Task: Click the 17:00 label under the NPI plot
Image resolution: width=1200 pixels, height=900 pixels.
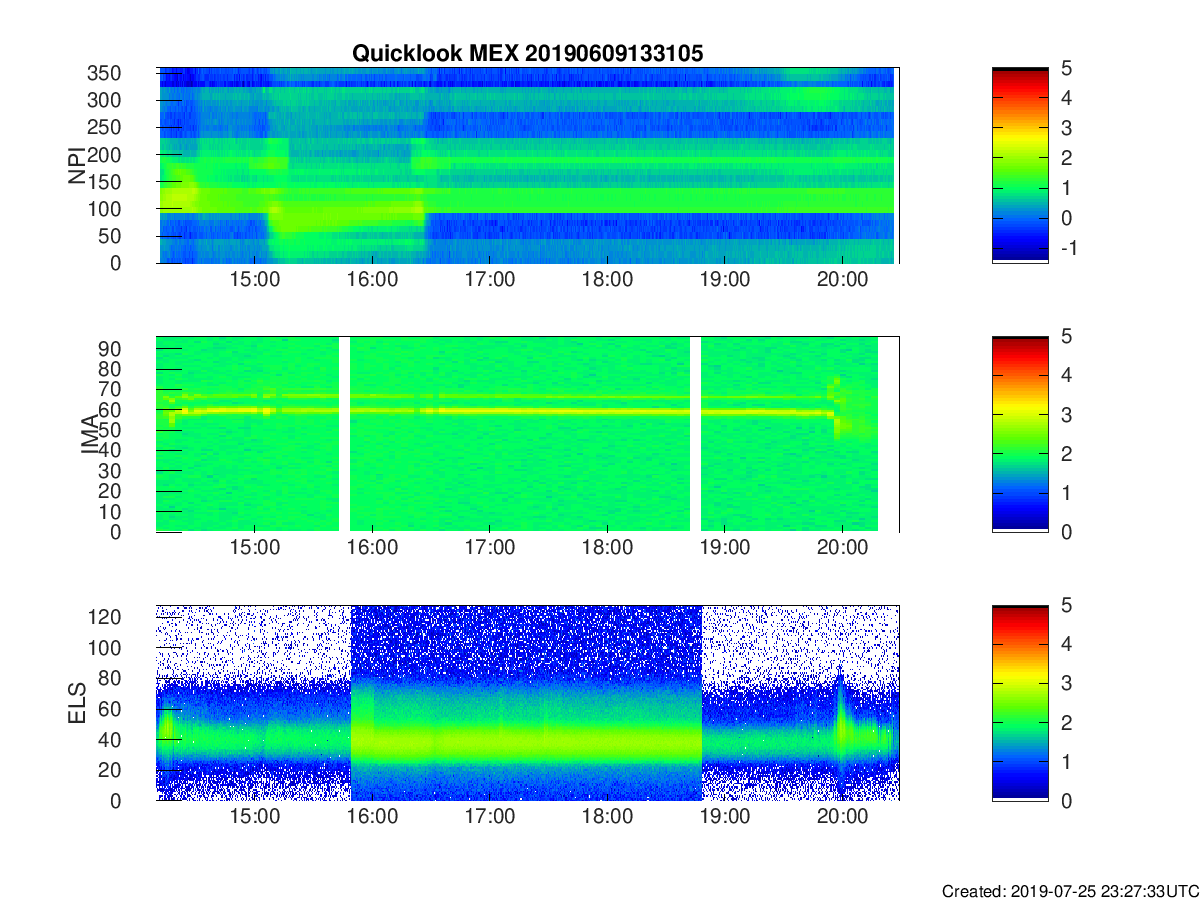Action: 489,280
